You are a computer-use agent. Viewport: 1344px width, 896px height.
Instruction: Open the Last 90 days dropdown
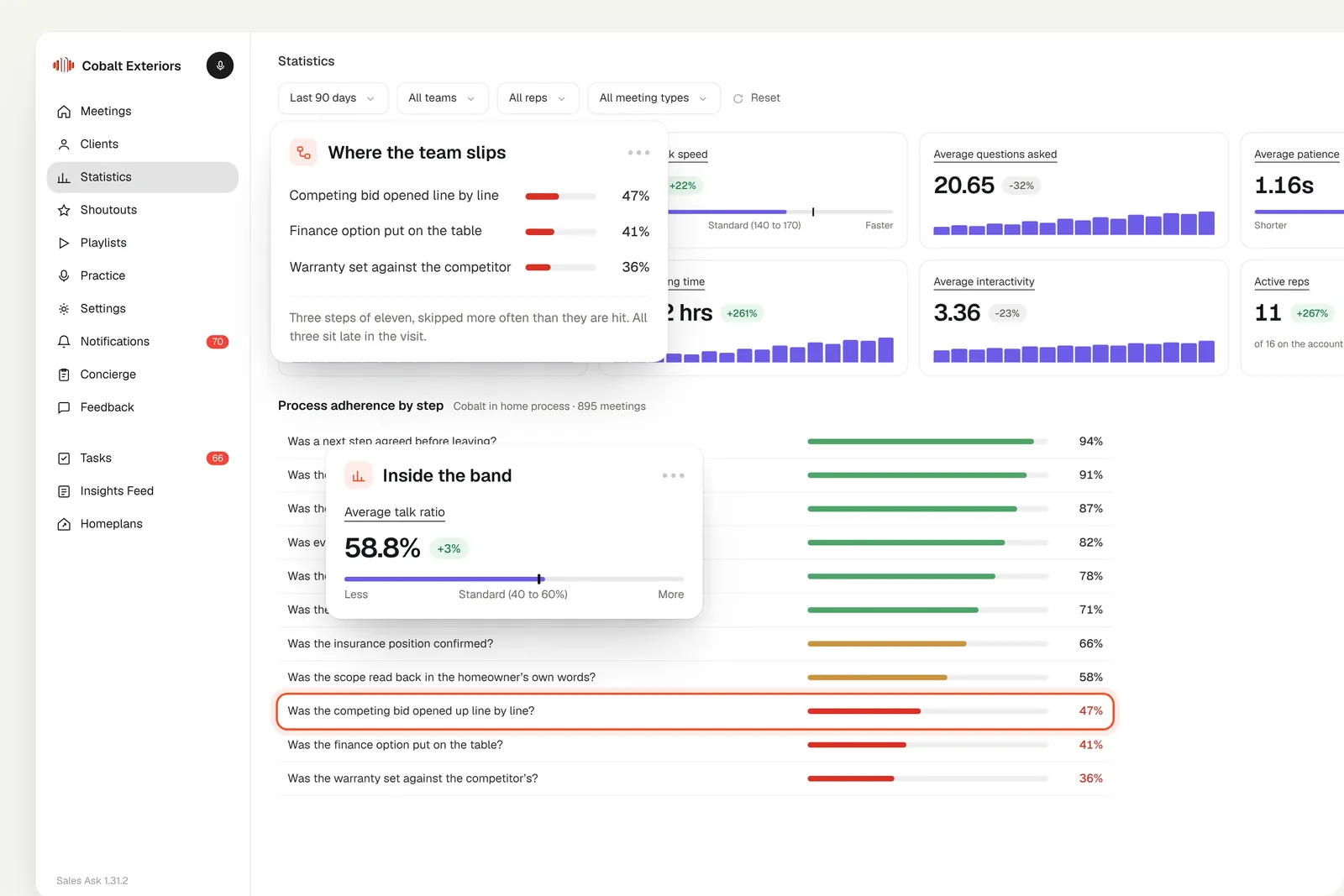[333, 98]
